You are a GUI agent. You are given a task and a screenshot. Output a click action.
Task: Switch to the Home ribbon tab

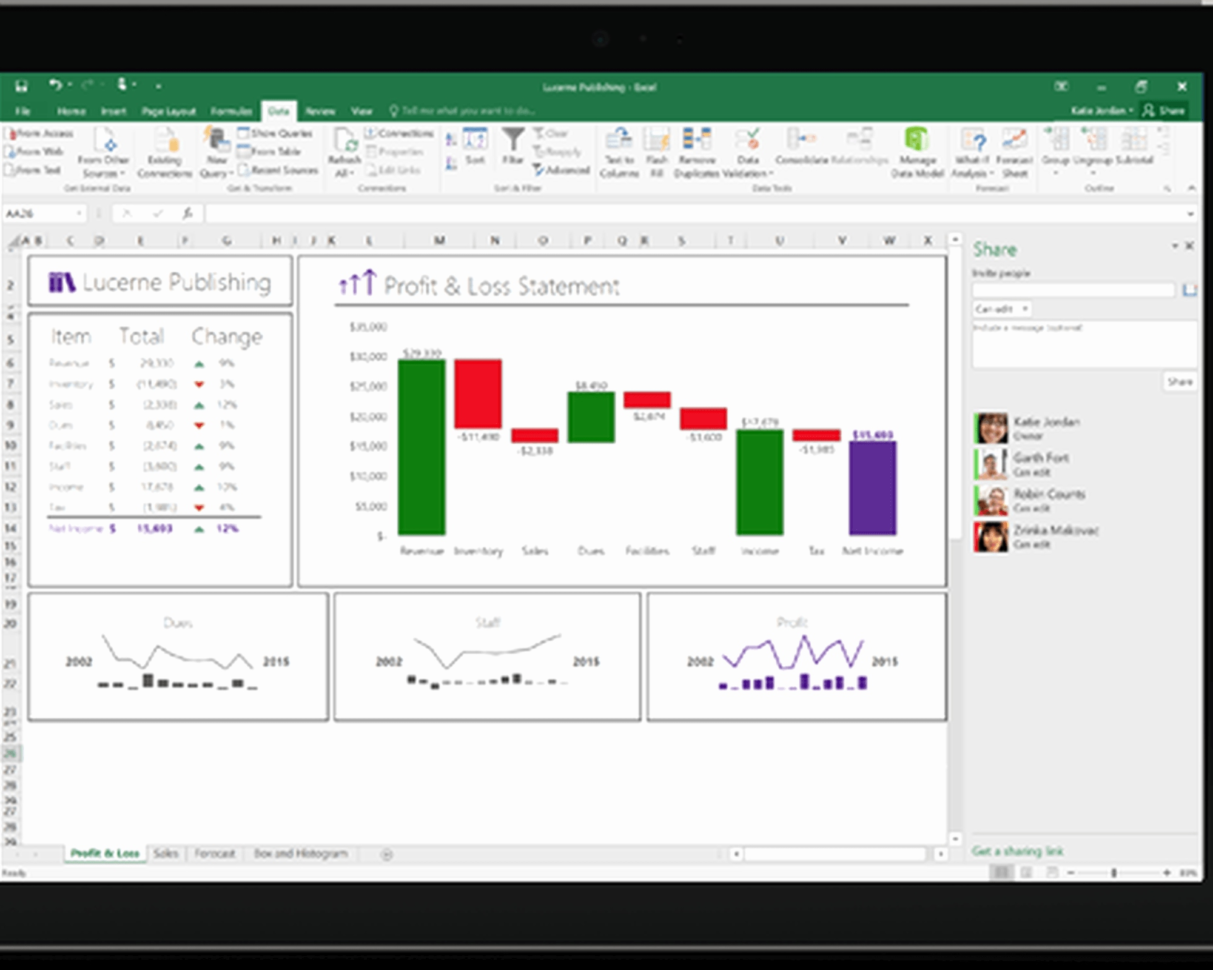70,111
